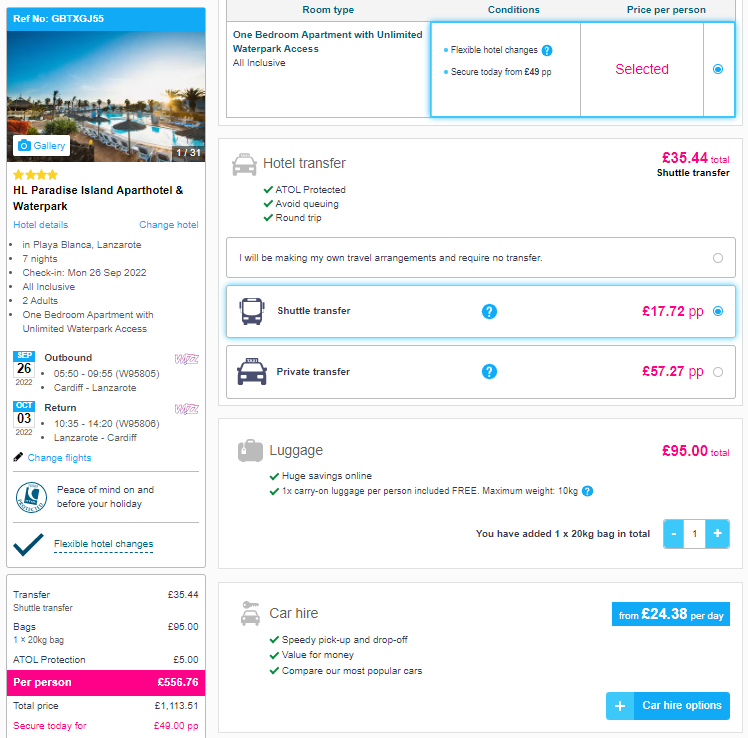Expand Car hire options button
Image resolution: width=748 pixels, height=738 pixels.
coord(668,706)
